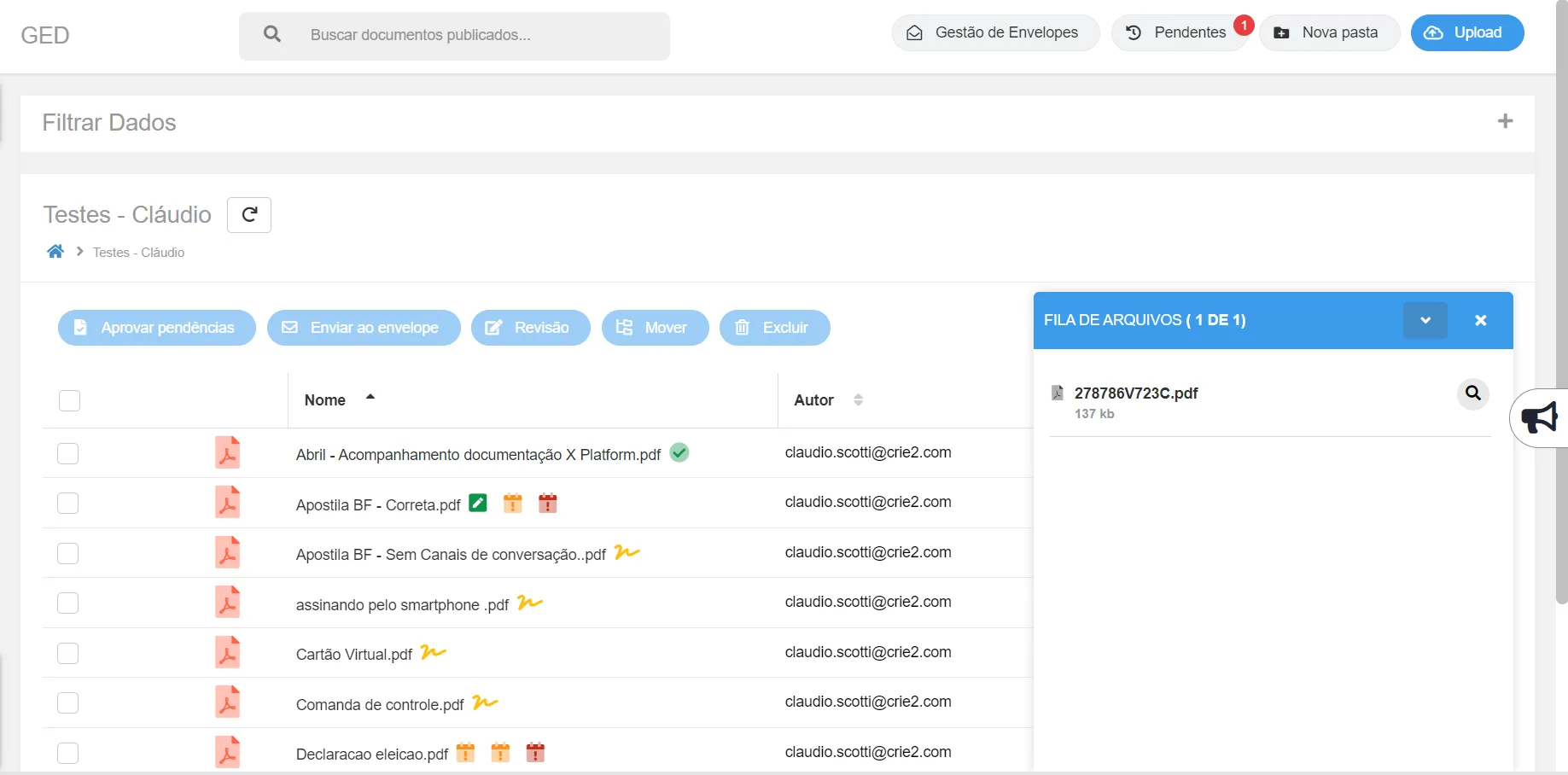This screenshot has height=775, width=1568.
Task: Click PDF icon of Apostila BF - Correta.pdf
Action: point(227,502)
